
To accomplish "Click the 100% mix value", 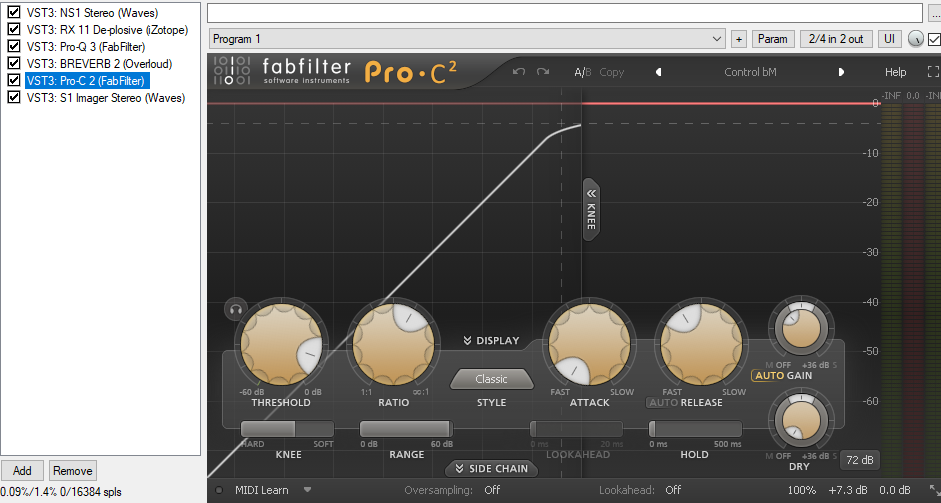I will 802,490.
